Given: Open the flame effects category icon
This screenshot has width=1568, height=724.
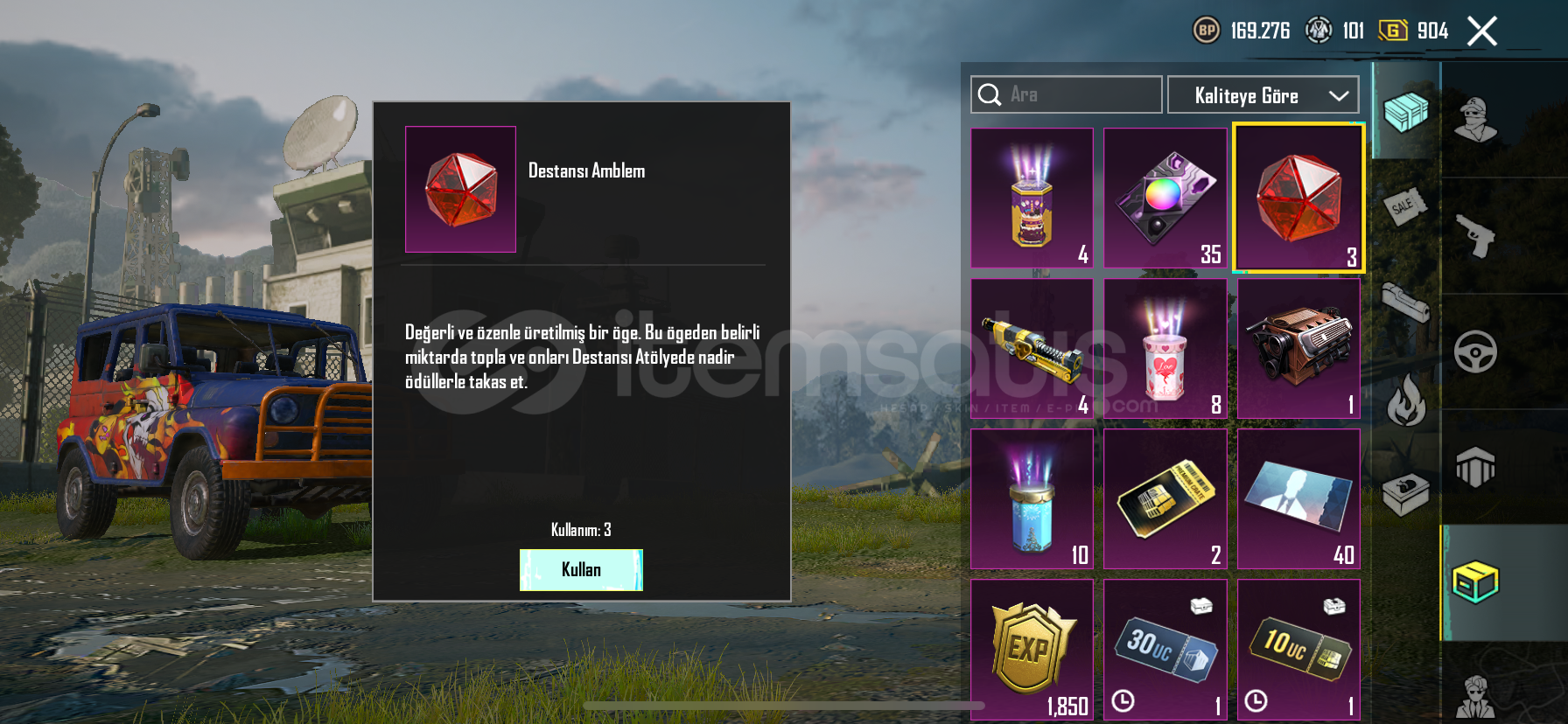Looking at the screenshot, I should tap(1406, 400).
